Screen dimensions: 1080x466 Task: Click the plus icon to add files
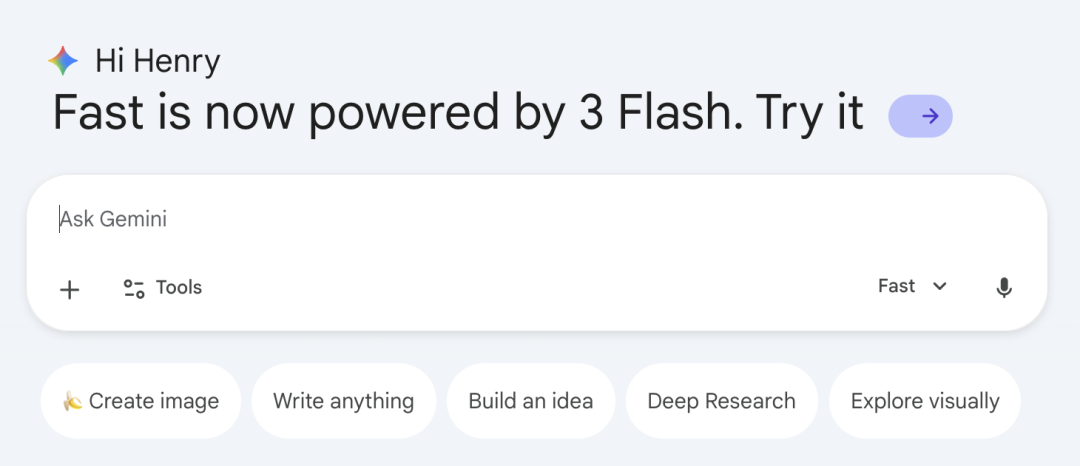[x=69, y=289]
